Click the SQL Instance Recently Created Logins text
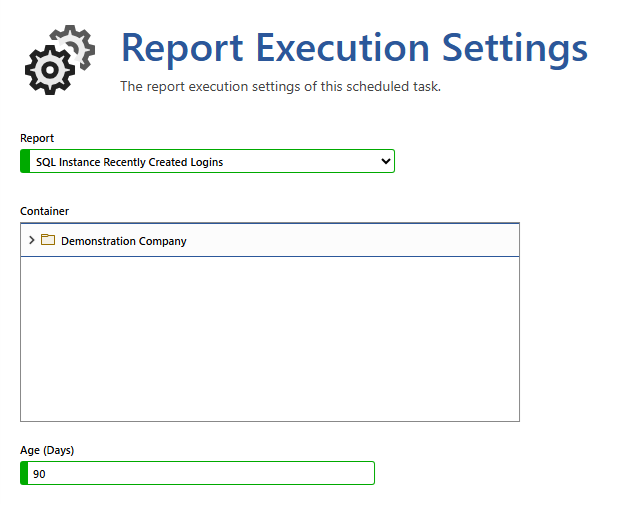Image resolution: width=639 pixels, height=509 pixels. point(129,162)
